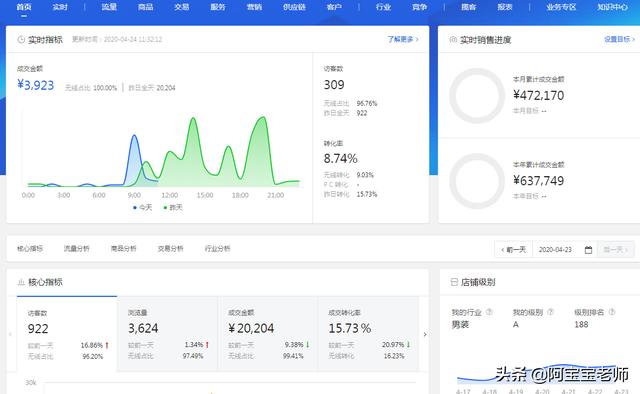Select the 访客数 922 metric card
This screenshot has height=394, width=640.
pos(67,334)
